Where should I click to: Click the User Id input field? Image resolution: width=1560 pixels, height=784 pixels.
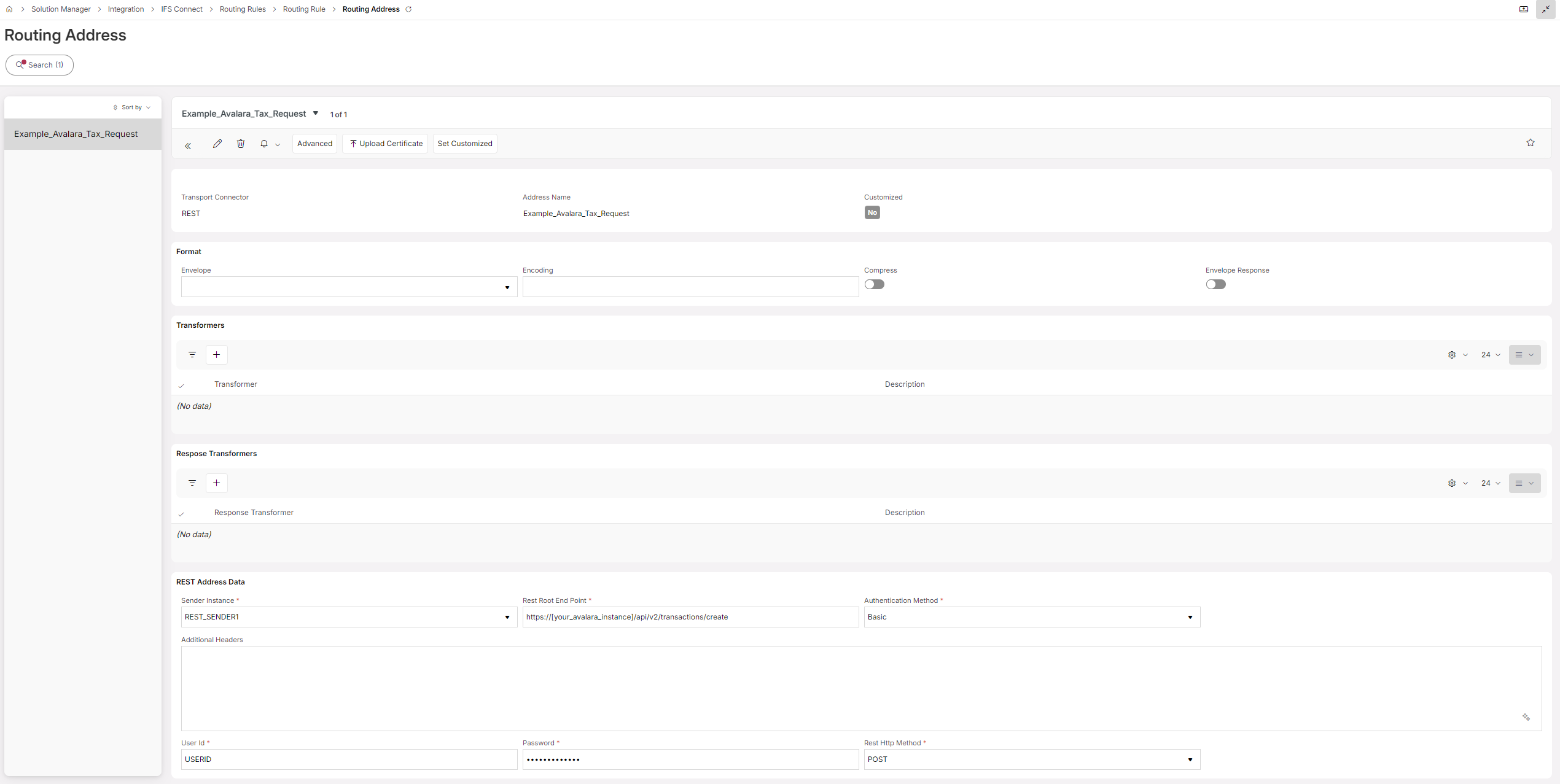[349, 759]
